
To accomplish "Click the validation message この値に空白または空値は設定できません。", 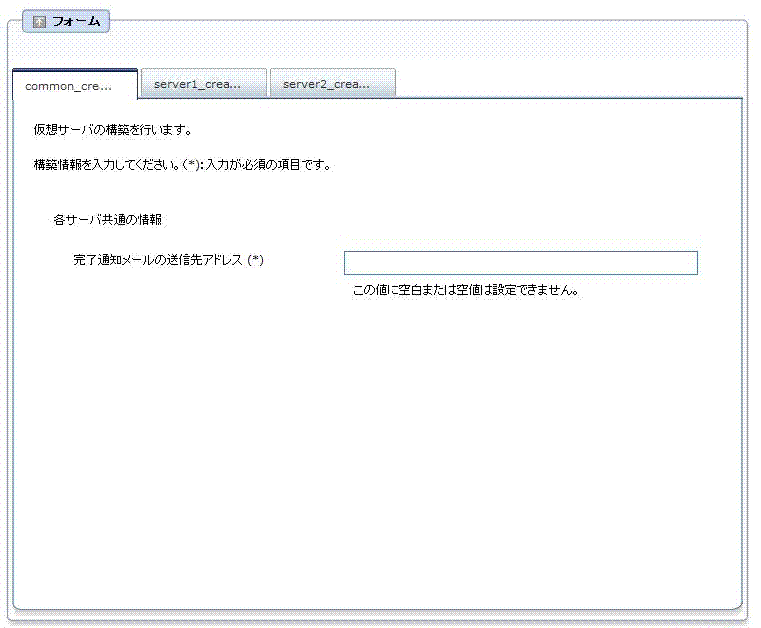I will (466, 290).
